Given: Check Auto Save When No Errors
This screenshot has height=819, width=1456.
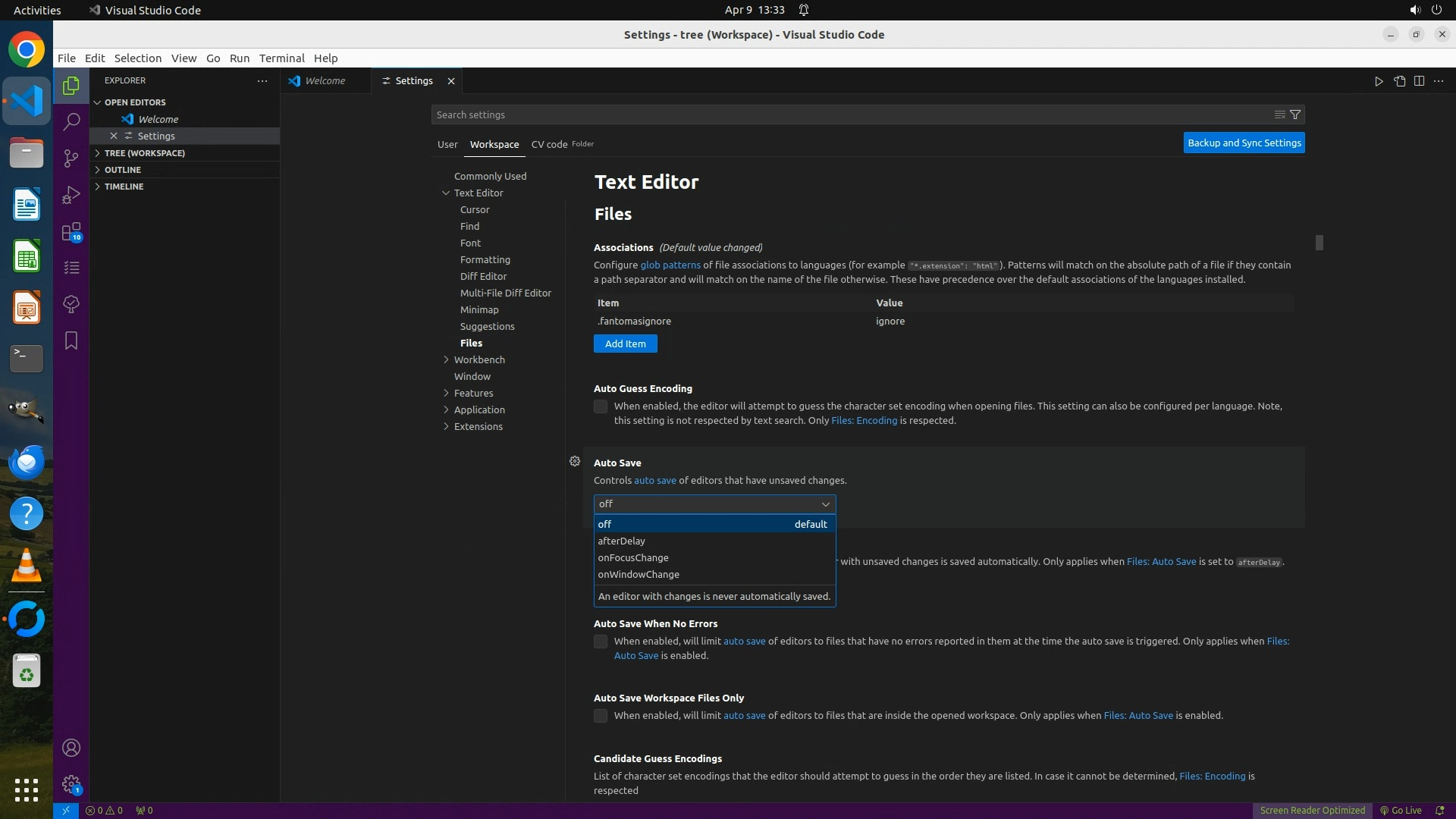Looking at the screenshot, I should tap(601, 642).
